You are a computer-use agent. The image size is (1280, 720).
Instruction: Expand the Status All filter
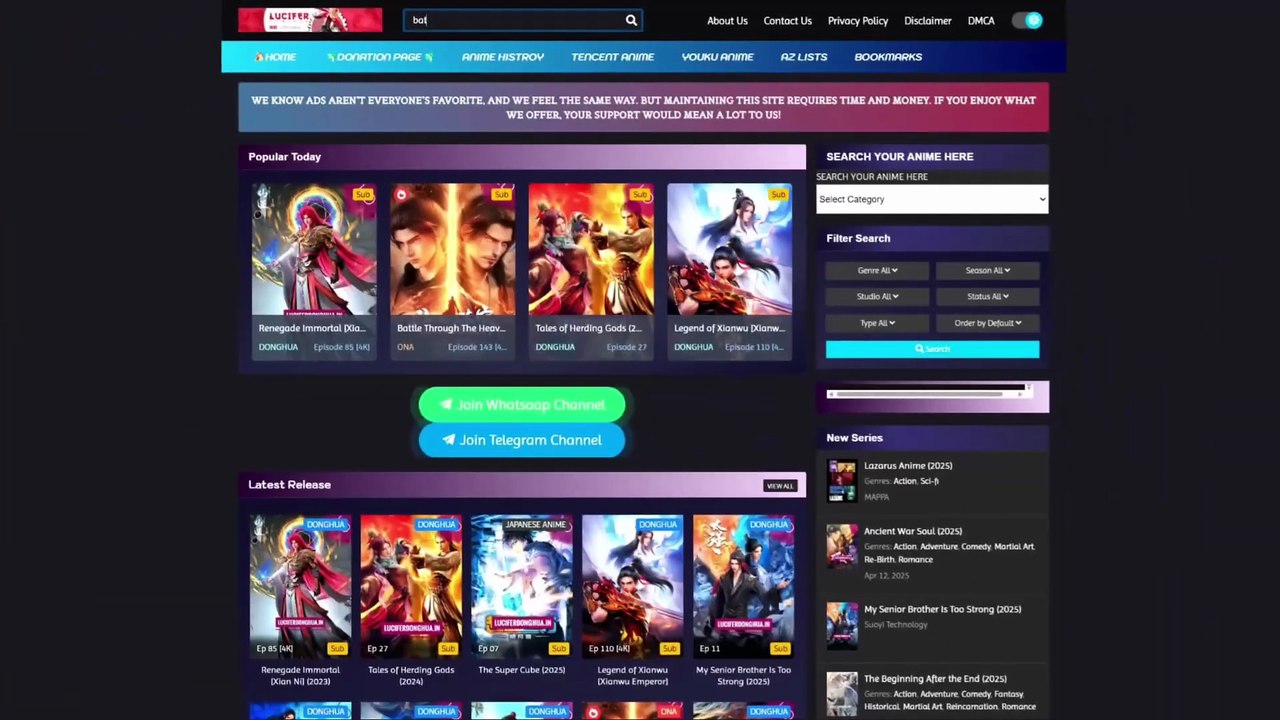987,296
